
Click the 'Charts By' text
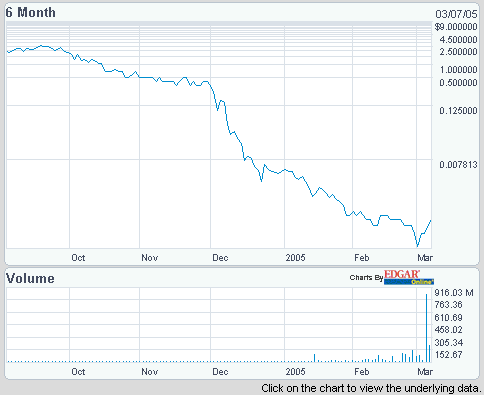(366, 278)
